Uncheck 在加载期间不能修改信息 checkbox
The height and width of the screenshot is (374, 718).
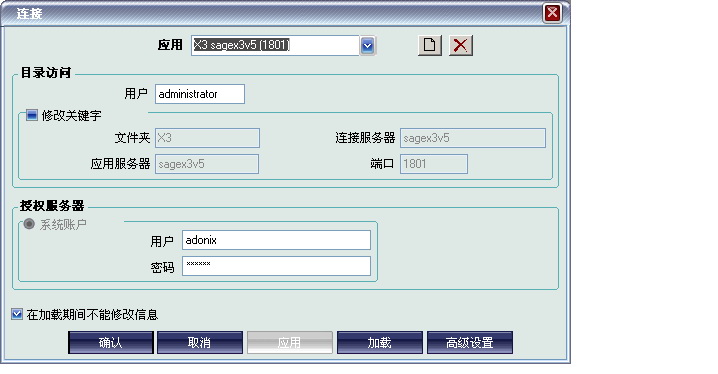point(17,314)
